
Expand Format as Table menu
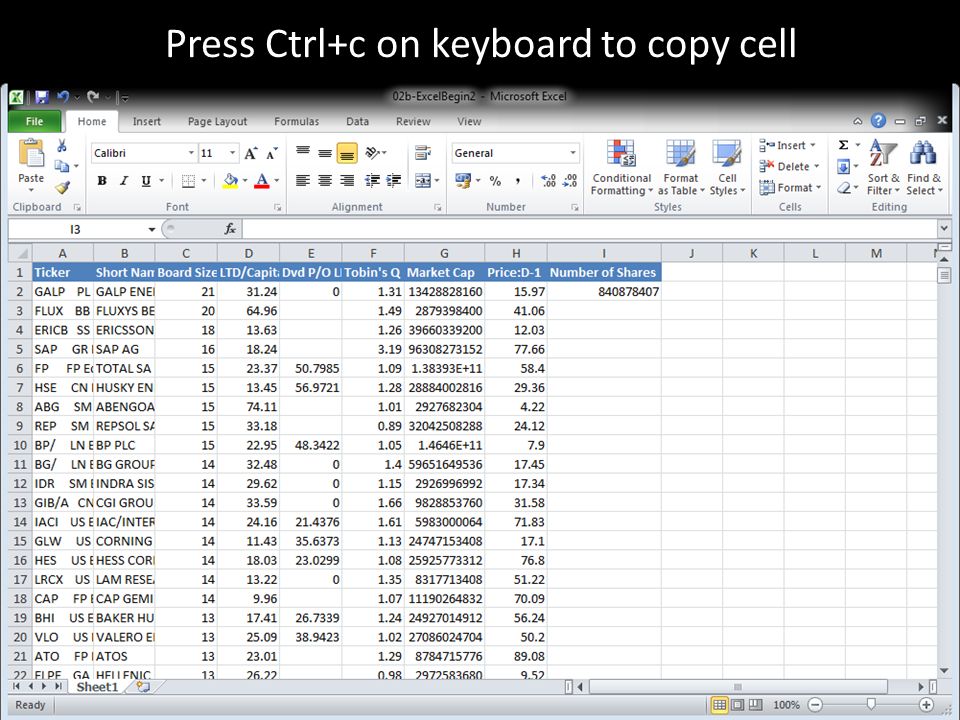point(680,167)
